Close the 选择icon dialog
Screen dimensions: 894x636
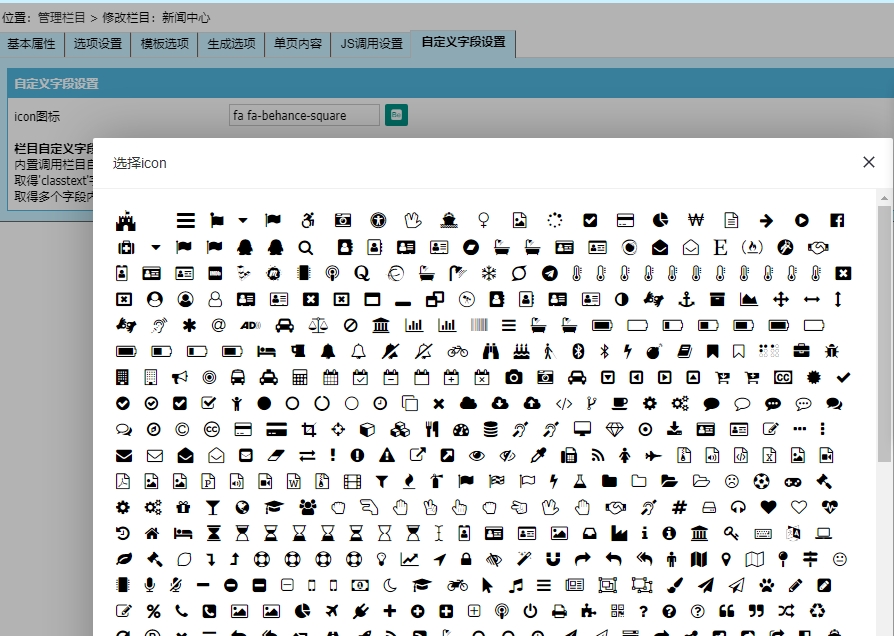868,162
